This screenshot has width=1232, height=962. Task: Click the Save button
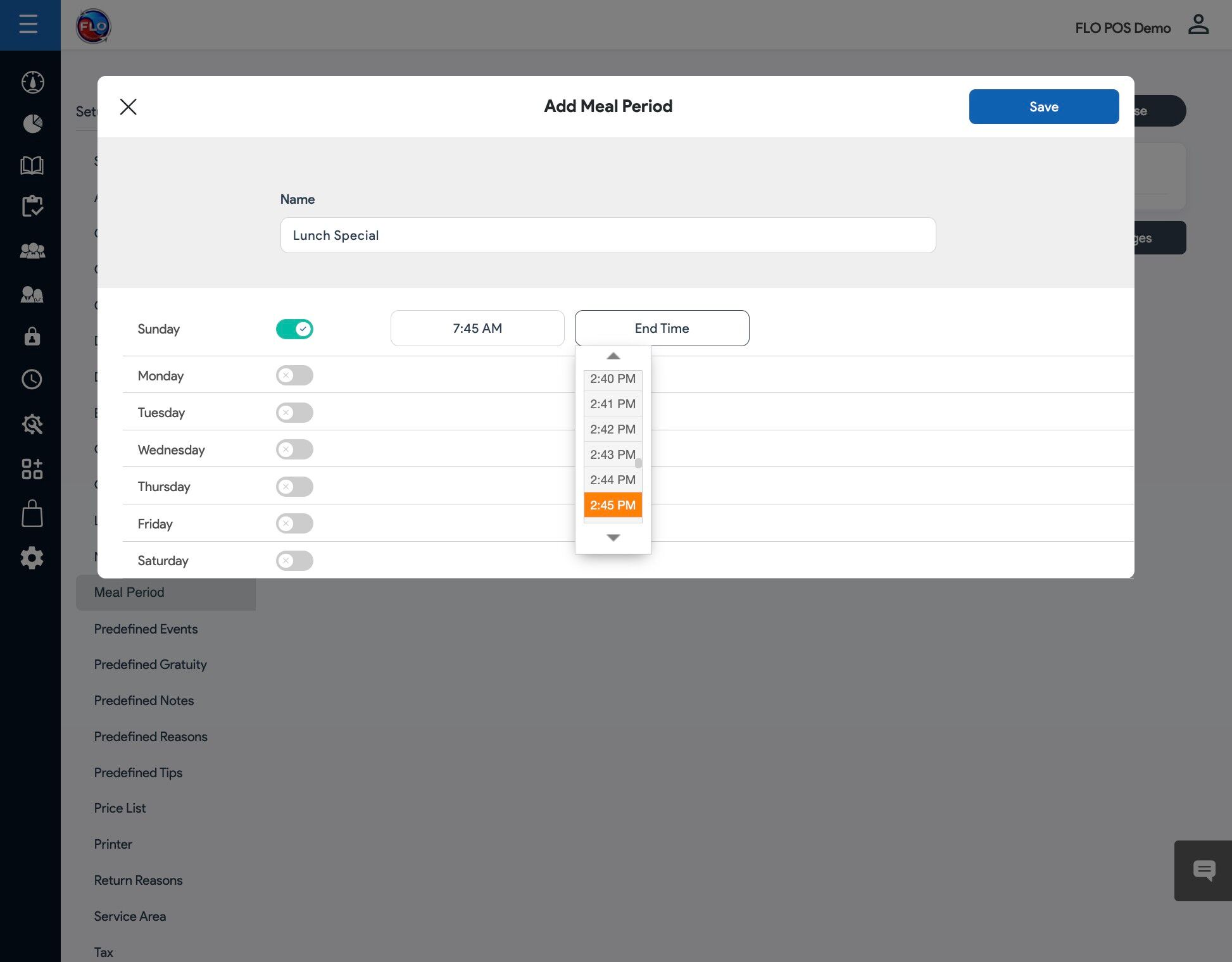[1043, 107]
